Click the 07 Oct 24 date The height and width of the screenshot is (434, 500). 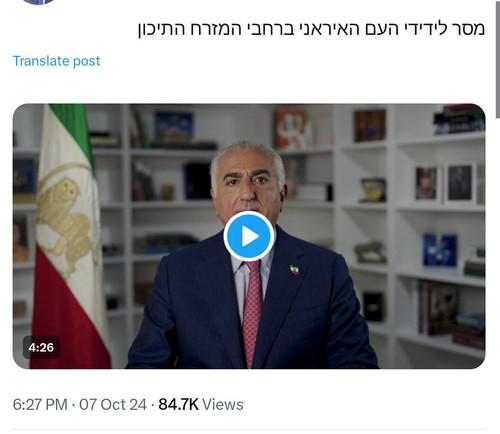pyautogui.click(x=113, y=404)
